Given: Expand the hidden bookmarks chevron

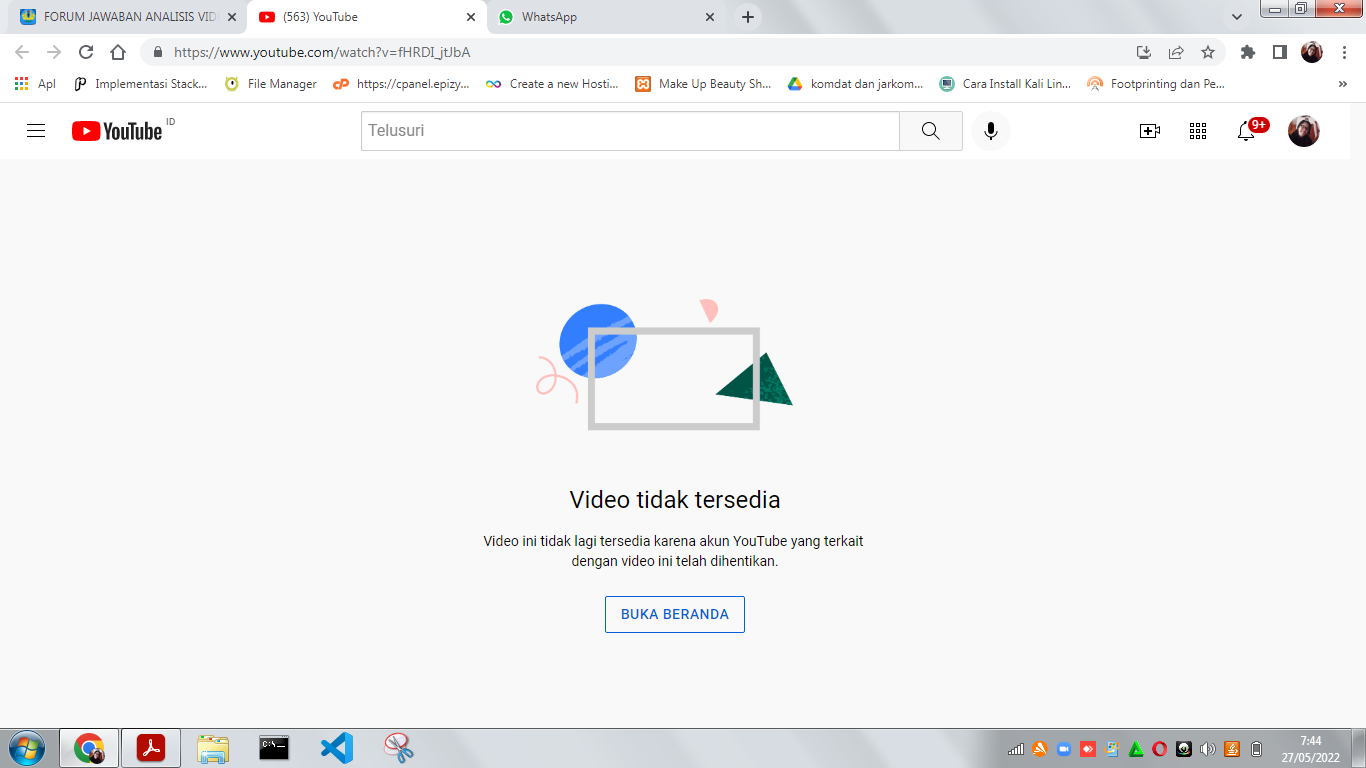Looking at the screenshot, I should pyautogui.click(x=1342, y=84).
